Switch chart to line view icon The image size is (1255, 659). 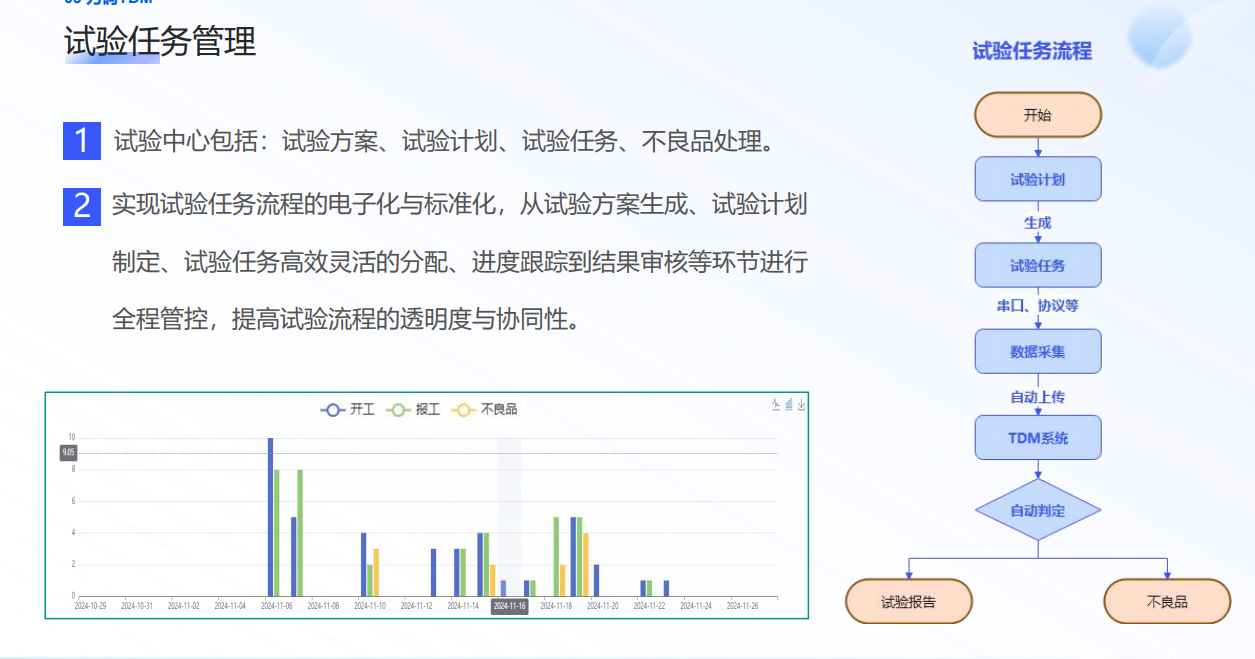pyautogui.click(x=776, y=404)
